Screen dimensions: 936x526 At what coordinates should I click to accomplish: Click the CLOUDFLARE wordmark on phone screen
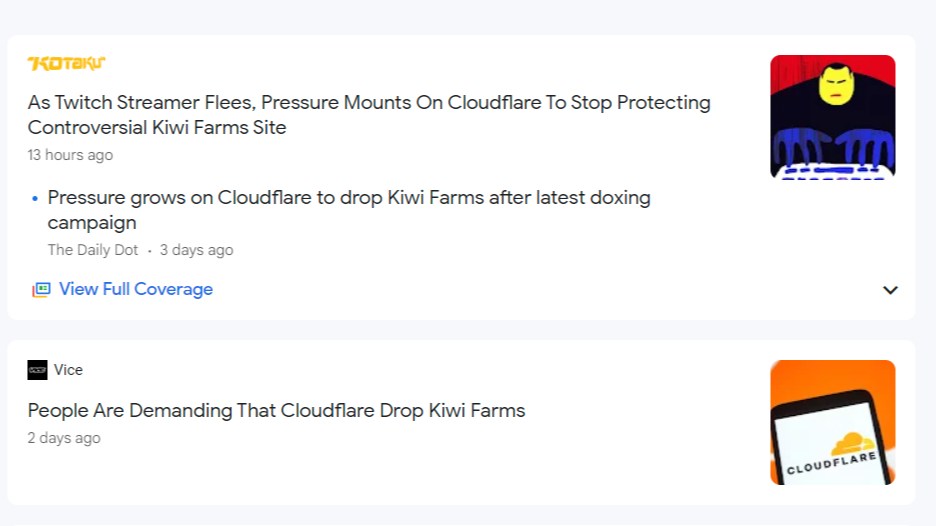(x=832, y=463)
